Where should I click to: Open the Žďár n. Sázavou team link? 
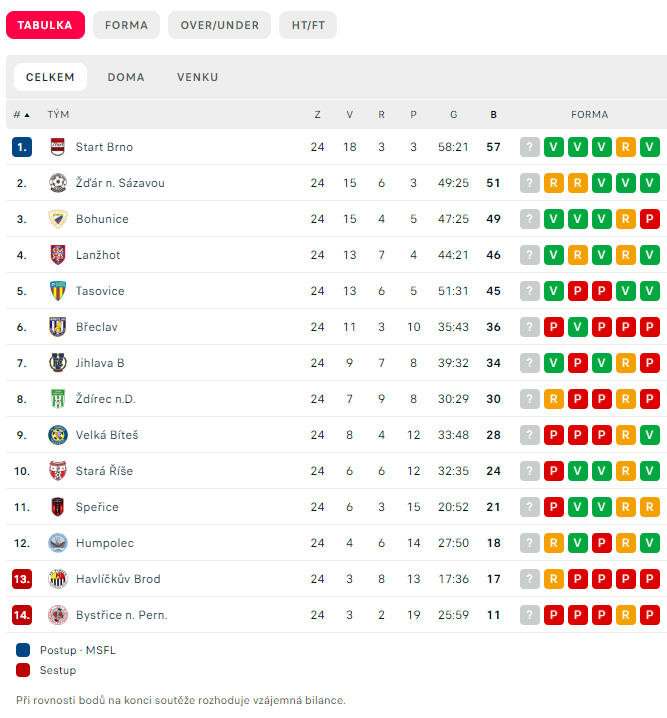(120, 183)
